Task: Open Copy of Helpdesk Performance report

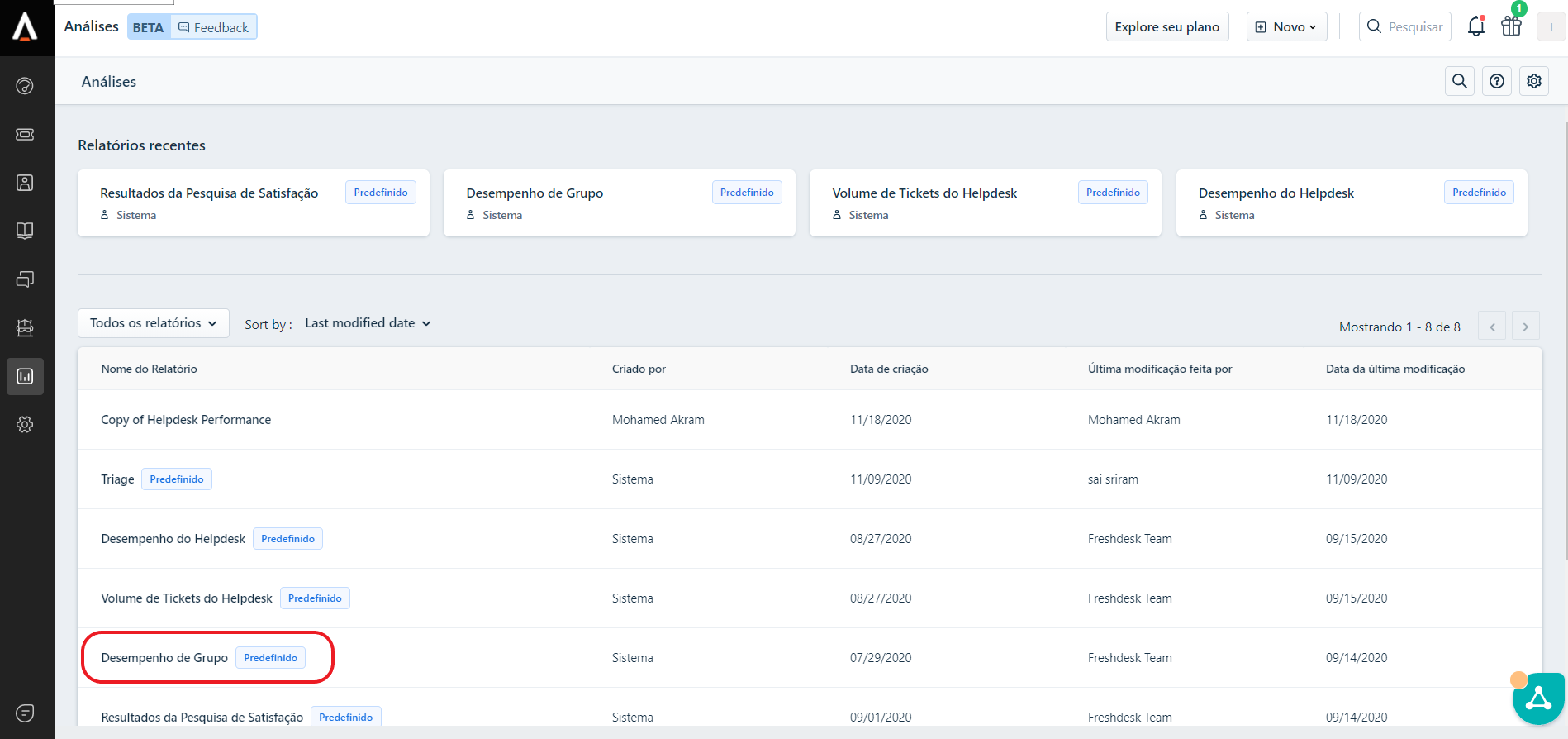Action: pyautogui.click(x=186, y=420)
